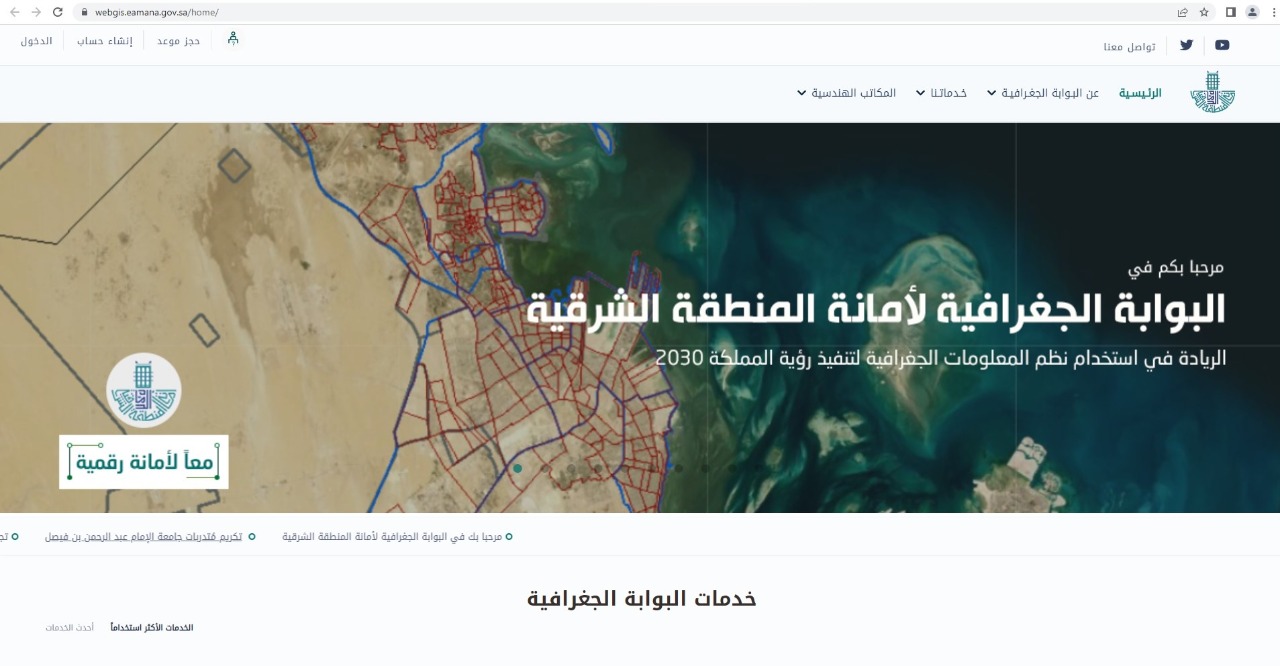Select the الرئيسية menu item

pyautogui.click(x=1140, y=93)
